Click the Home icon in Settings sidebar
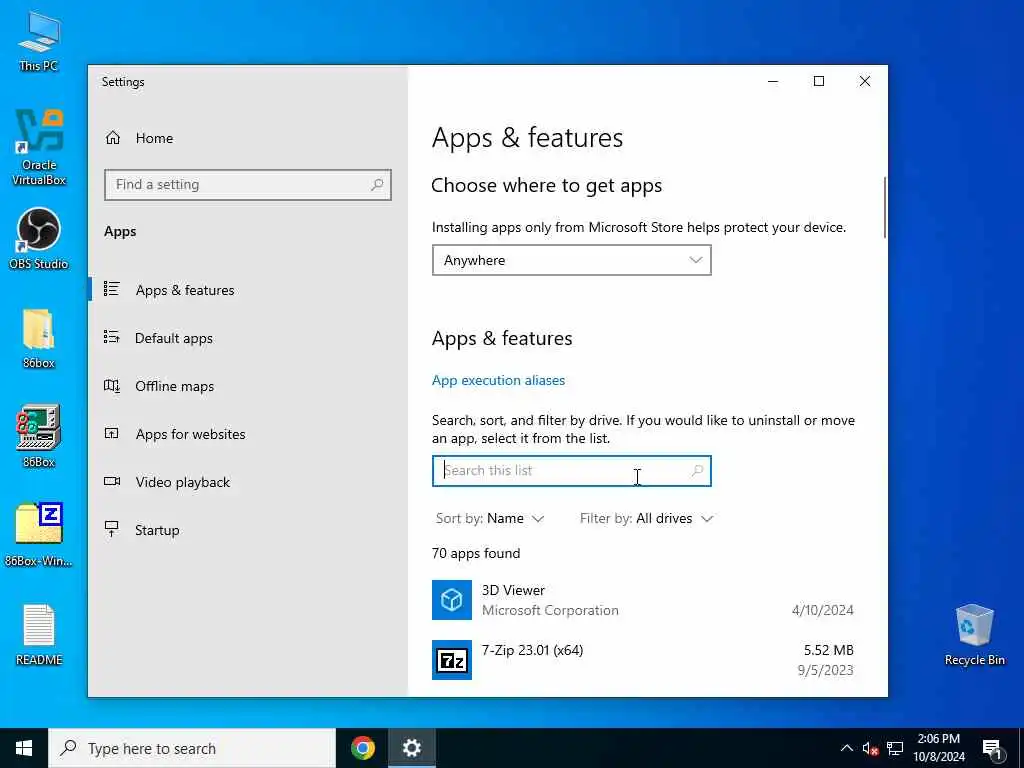Image resolution: width=1024 pixels, height=768 pixels. point(113,138)
